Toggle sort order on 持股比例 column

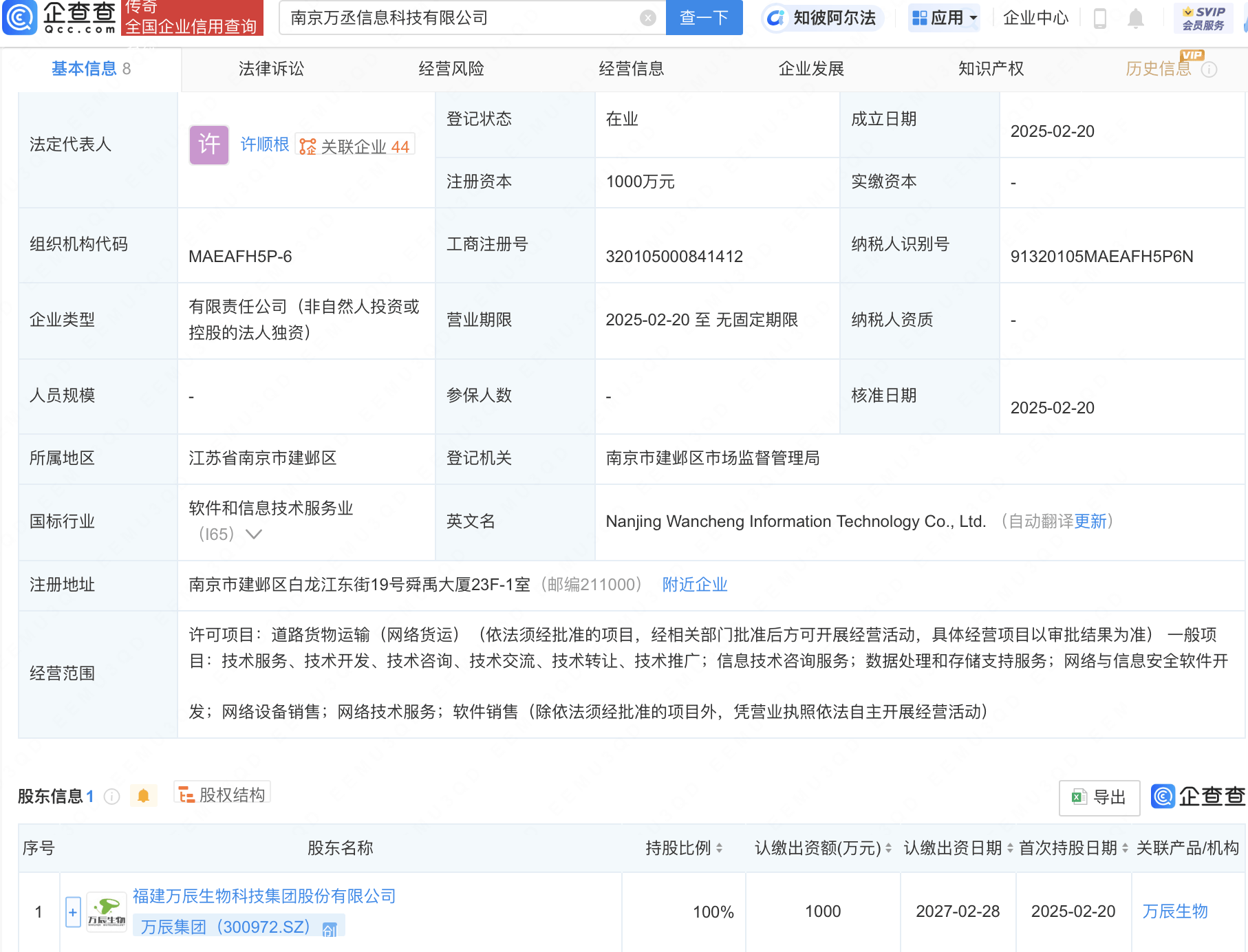[718, 848]
